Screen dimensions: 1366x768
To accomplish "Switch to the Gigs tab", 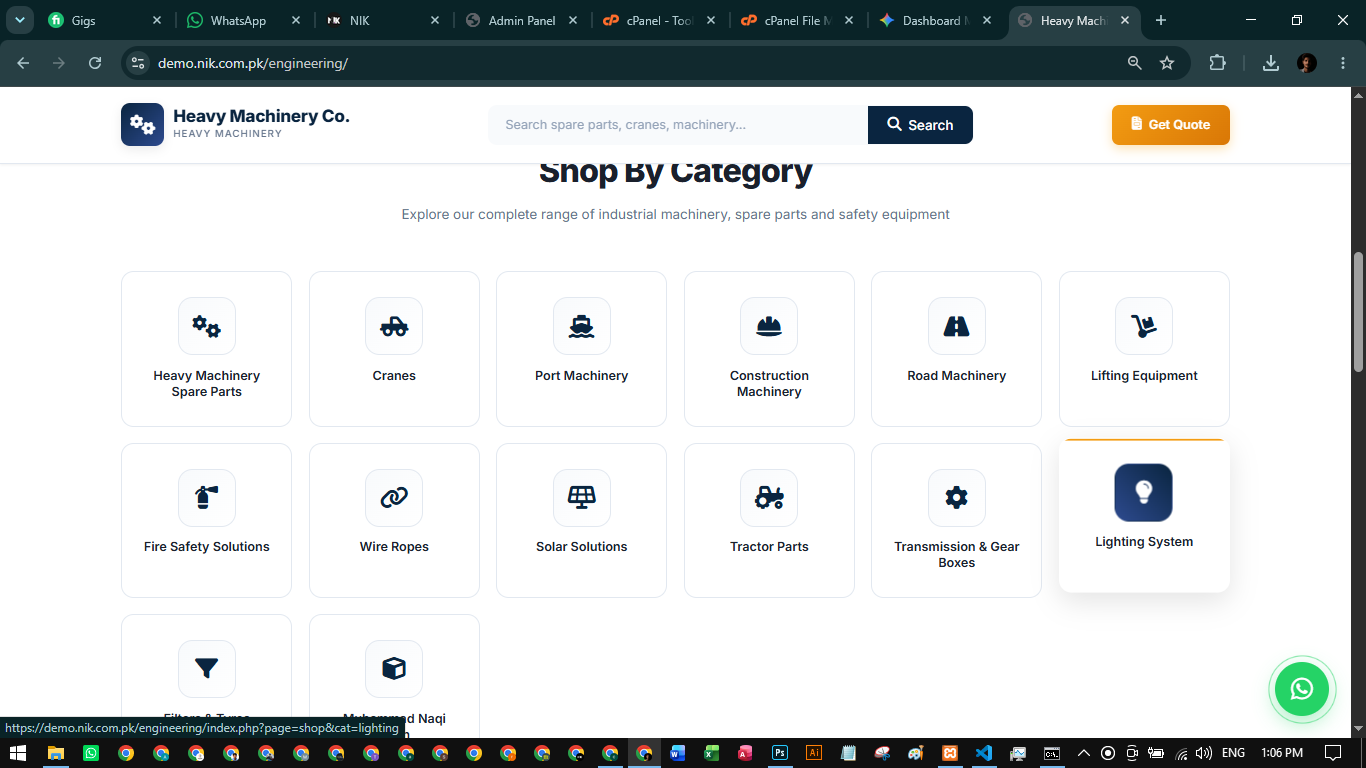I will 104,20.
